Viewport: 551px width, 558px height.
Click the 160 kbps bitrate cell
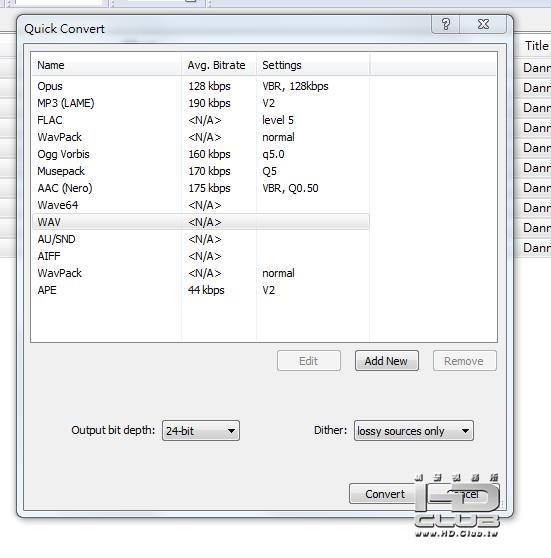click(209, 154)
